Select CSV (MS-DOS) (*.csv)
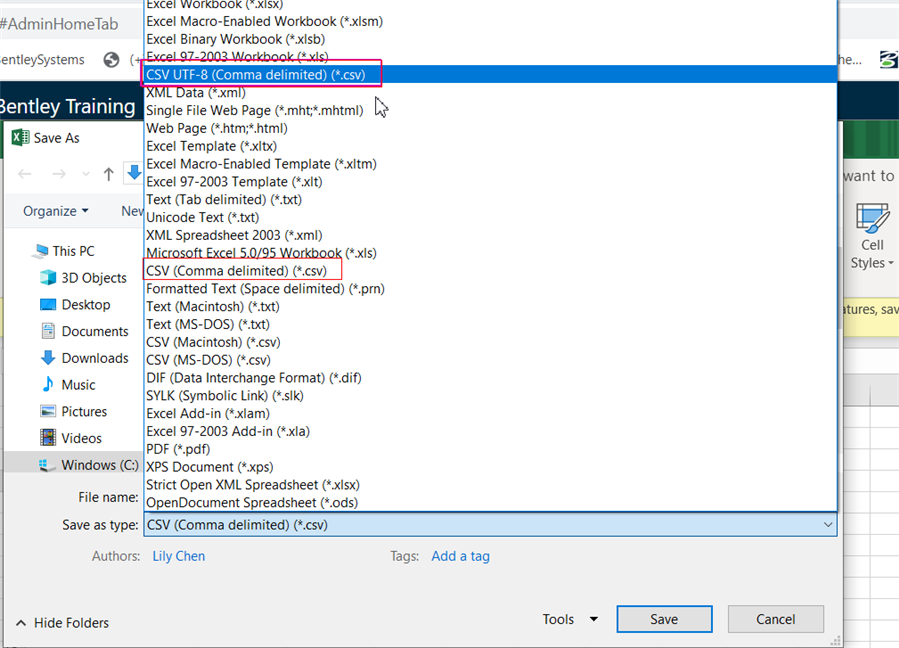899x648 pixels. point(490,360)
